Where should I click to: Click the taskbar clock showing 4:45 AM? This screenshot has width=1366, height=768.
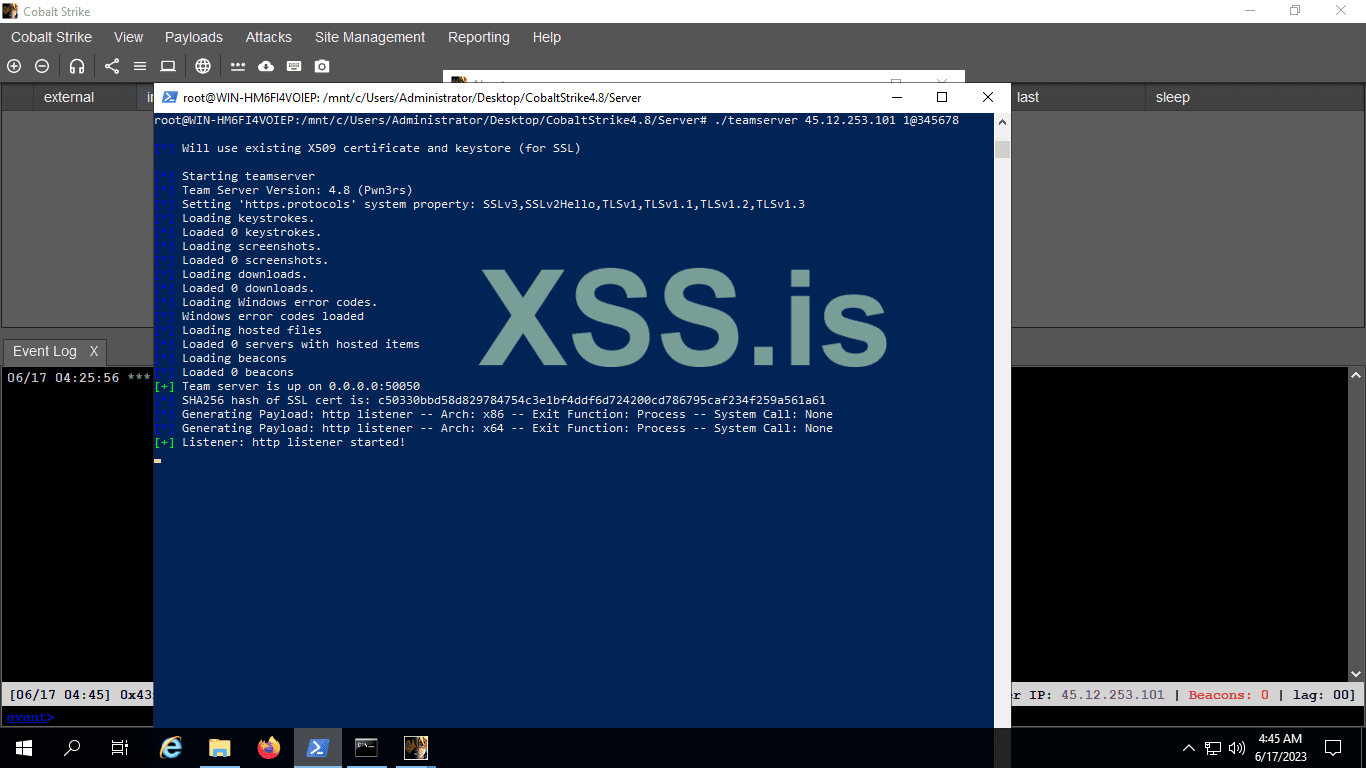[x=1280, y=748]
